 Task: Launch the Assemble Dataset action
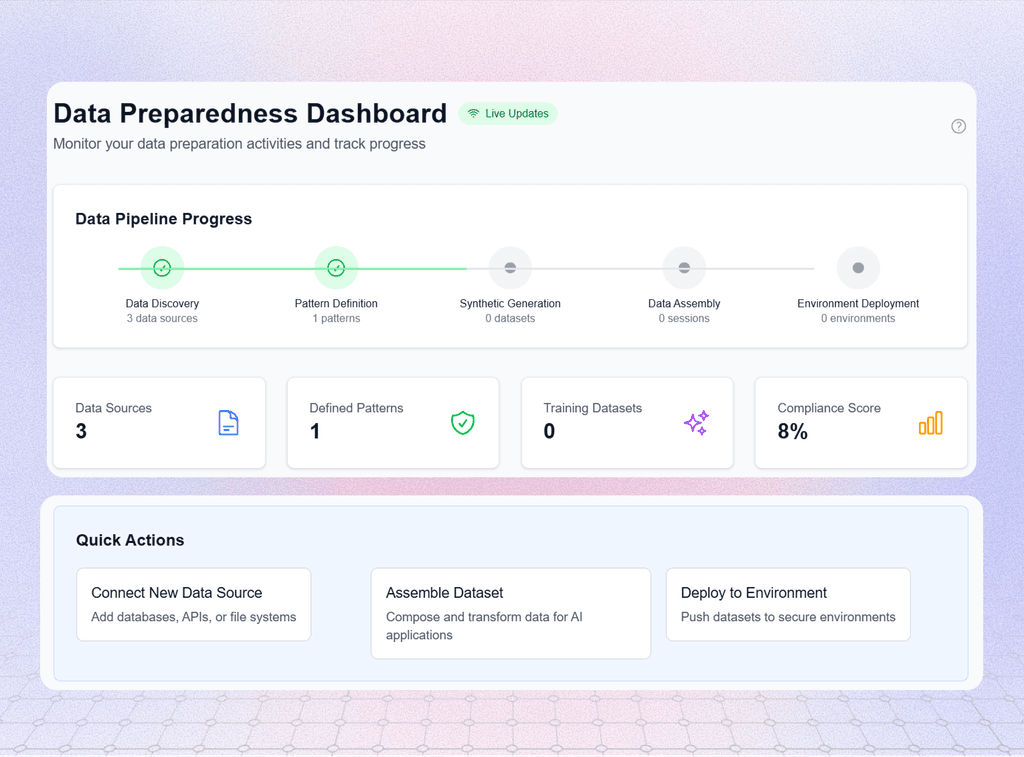[x=511, y=612]
